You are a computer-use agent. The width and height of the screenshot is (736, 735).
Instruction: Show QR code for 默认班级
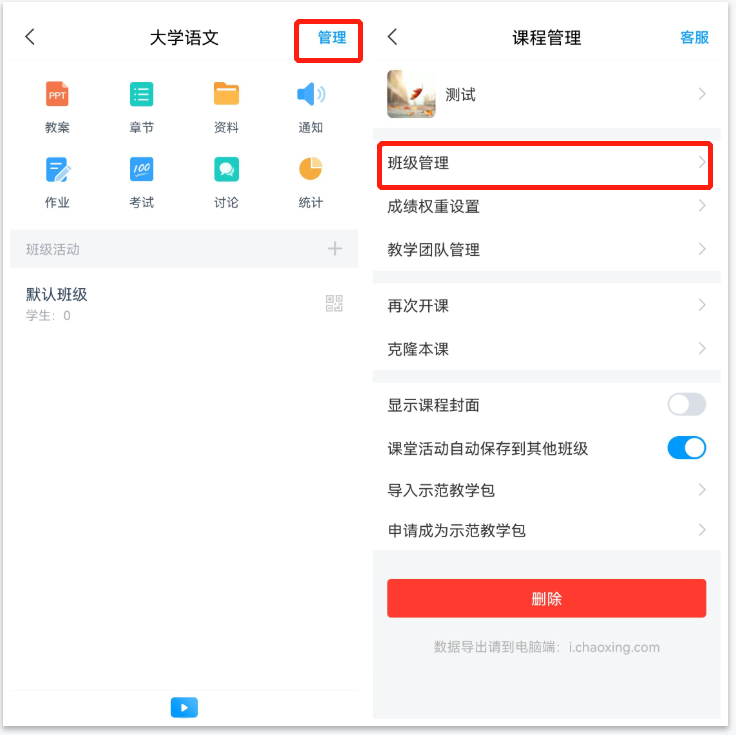(x=334, y=303)
